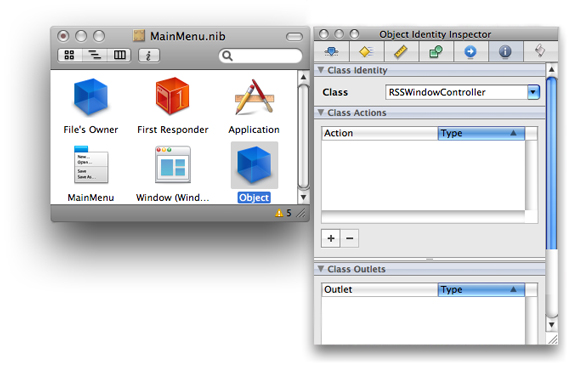Open the Effects inspector tab with the diamond icon
The width and height of the screenshot is (572, 367).
click(366, 51)
